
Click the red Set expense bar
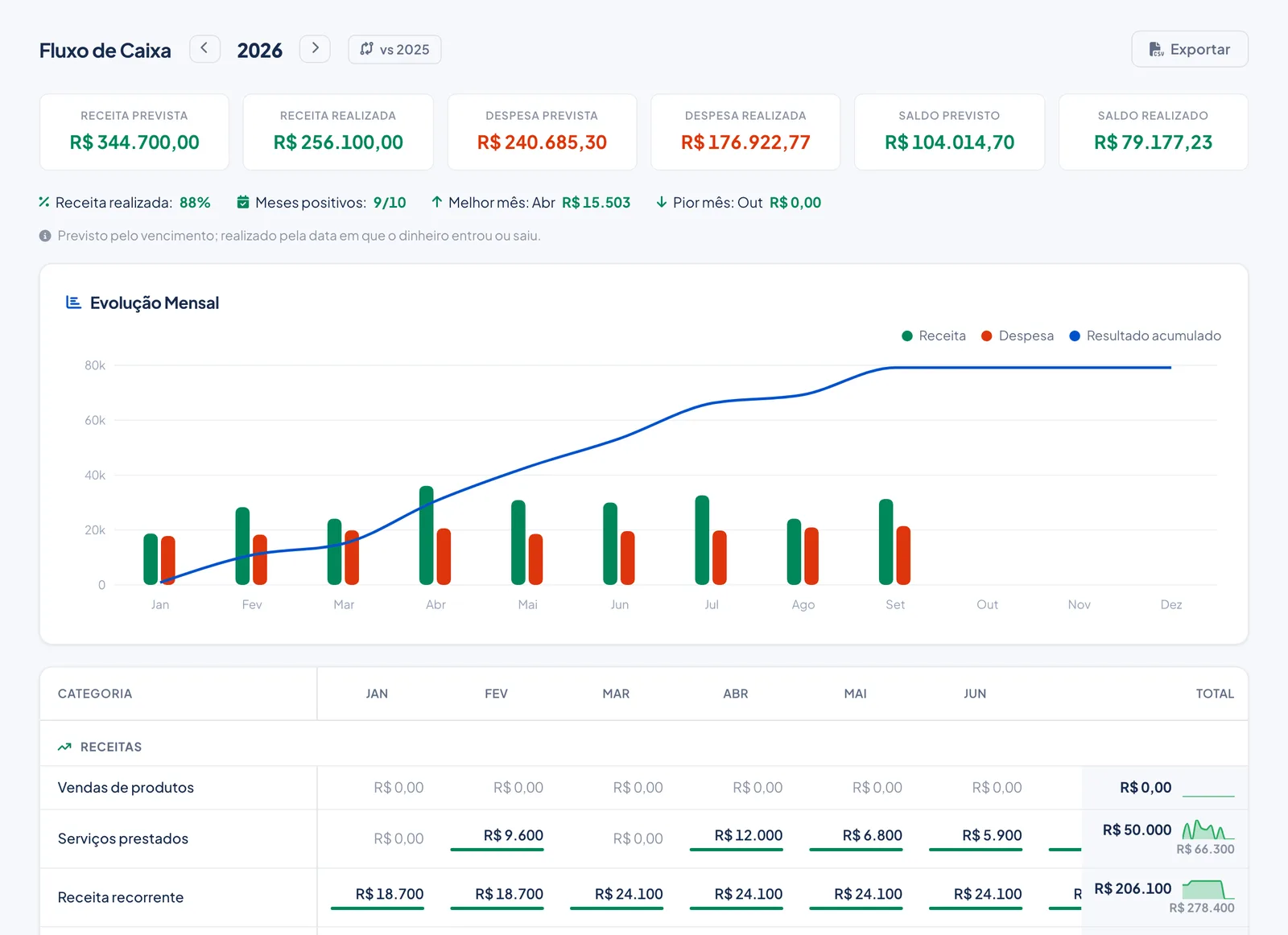click(x=903, y=555)
